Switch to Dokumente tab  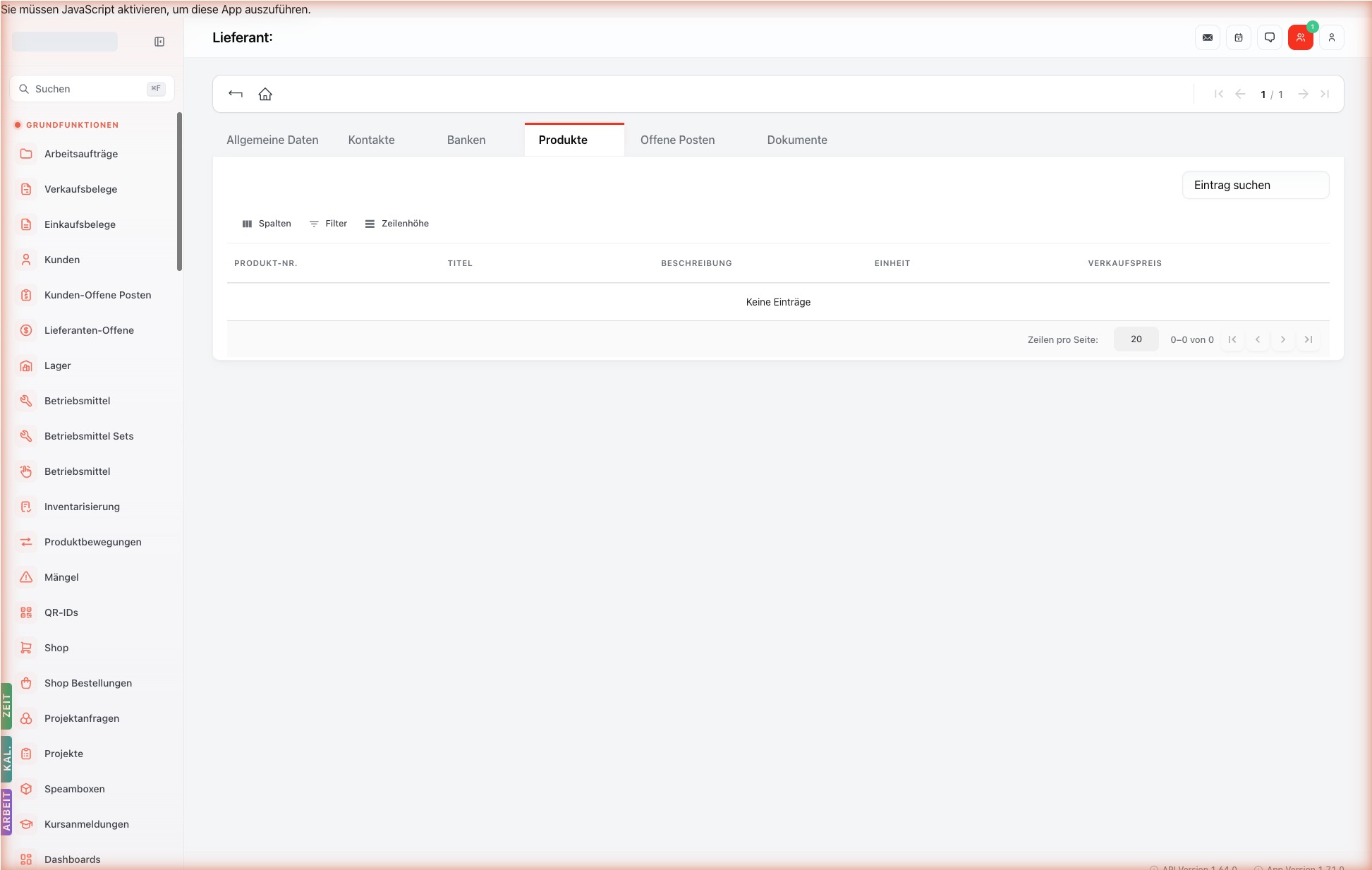pyautogui.click(x=797, y=140)
